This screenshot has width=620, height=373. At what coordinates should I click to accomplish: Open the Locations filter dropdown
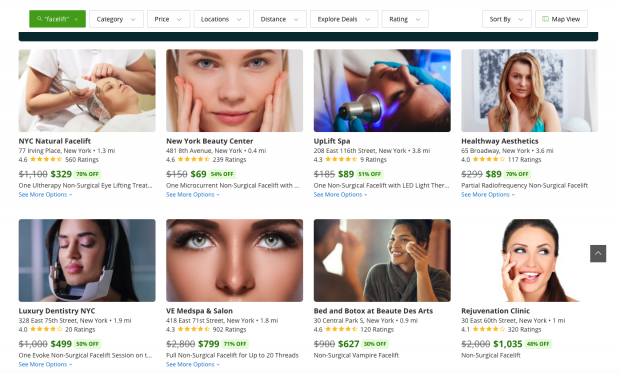[221, 19]
